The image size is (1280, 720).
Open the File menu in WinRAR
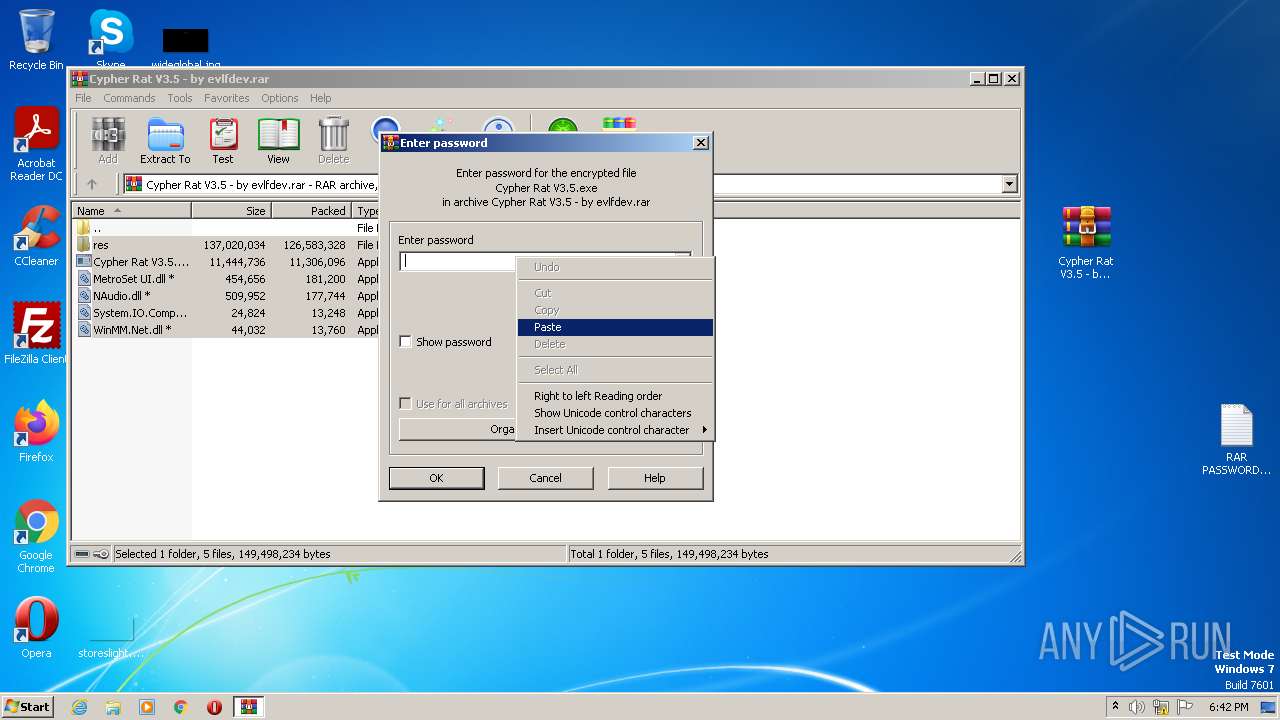(83, 98)
